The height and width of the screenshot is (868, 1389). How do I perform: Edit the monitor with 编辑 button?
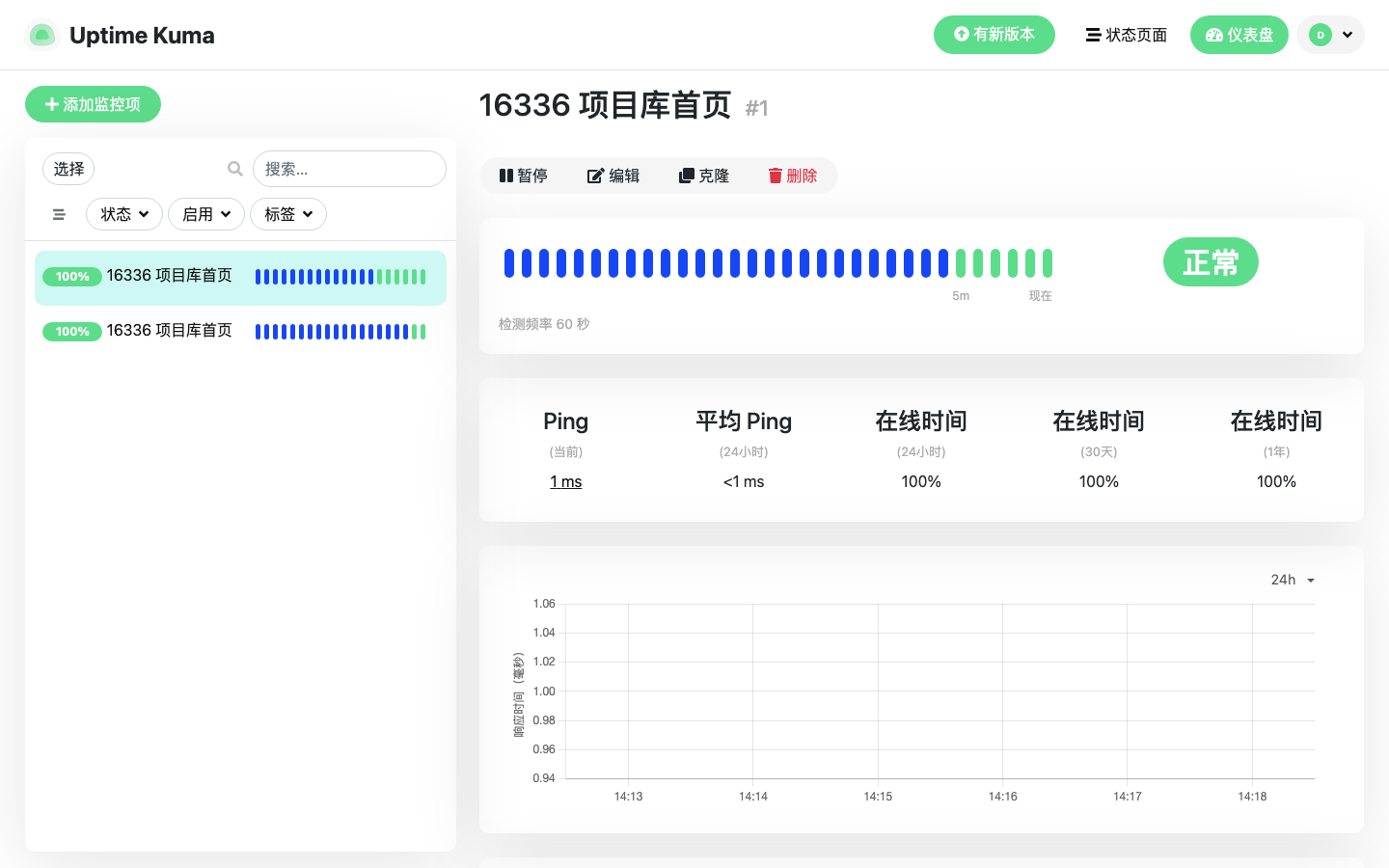tap(613, 176)
